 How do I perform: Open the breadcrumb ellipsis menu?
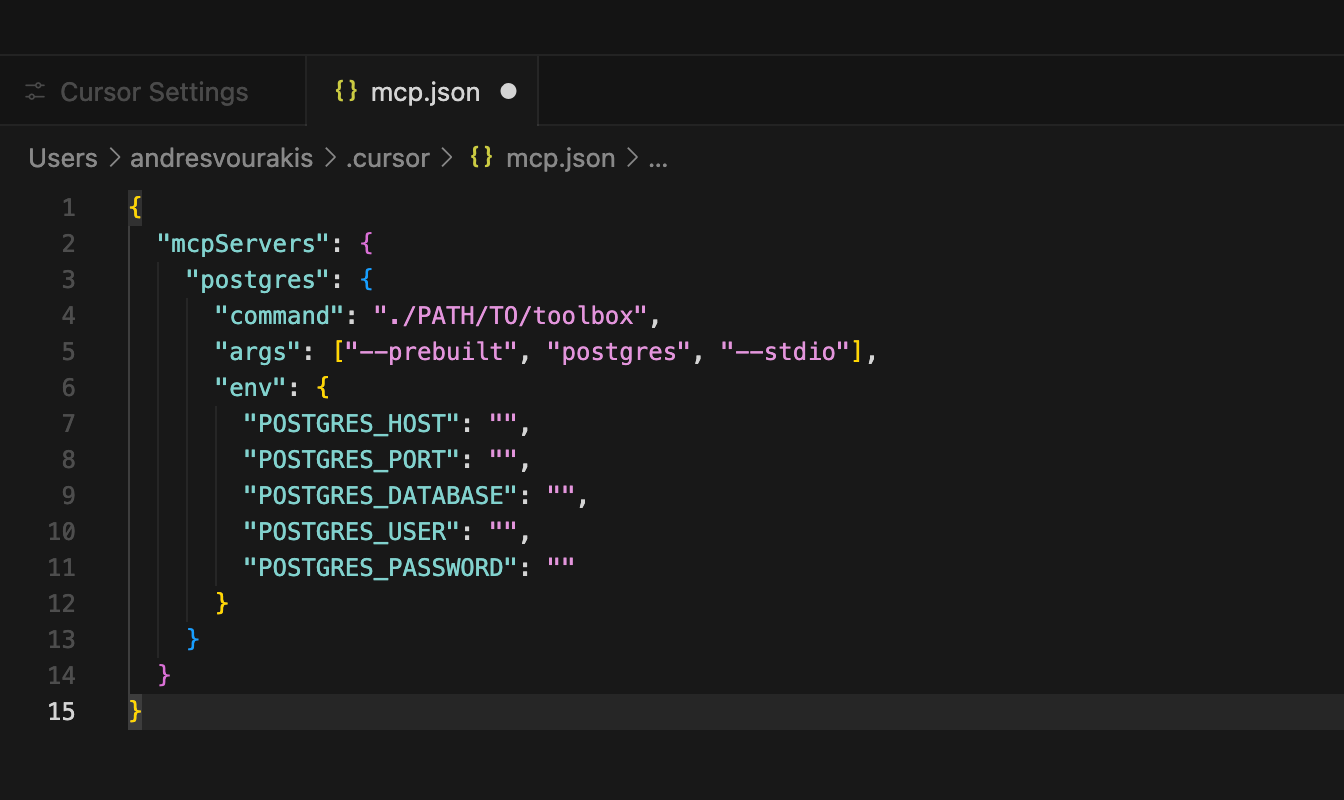point(659,157)
